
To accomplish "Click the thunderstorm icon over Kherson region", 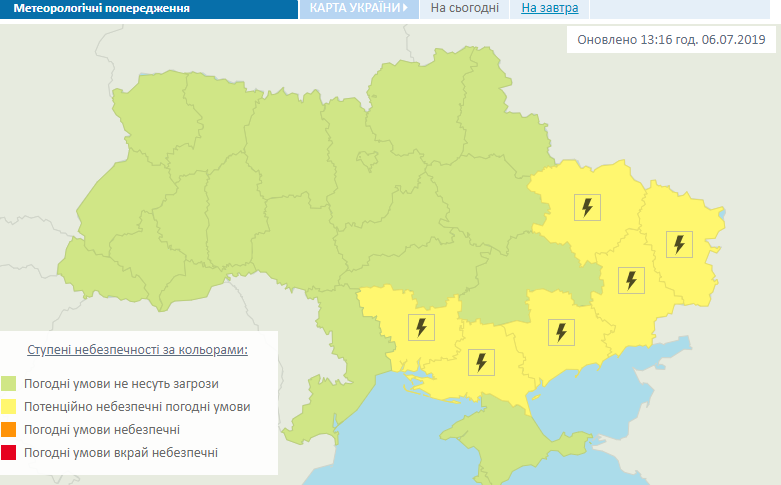I will click(x=482, y=361).
